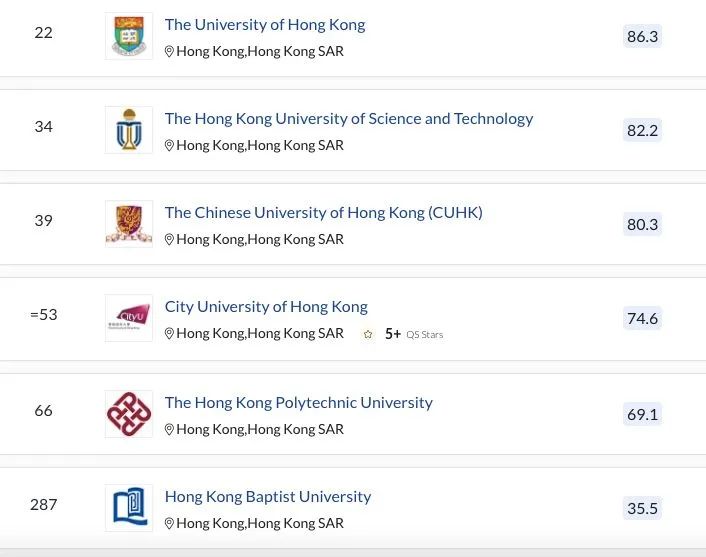
Task: Click the rank number 34
Action: [x=44, y=127]
